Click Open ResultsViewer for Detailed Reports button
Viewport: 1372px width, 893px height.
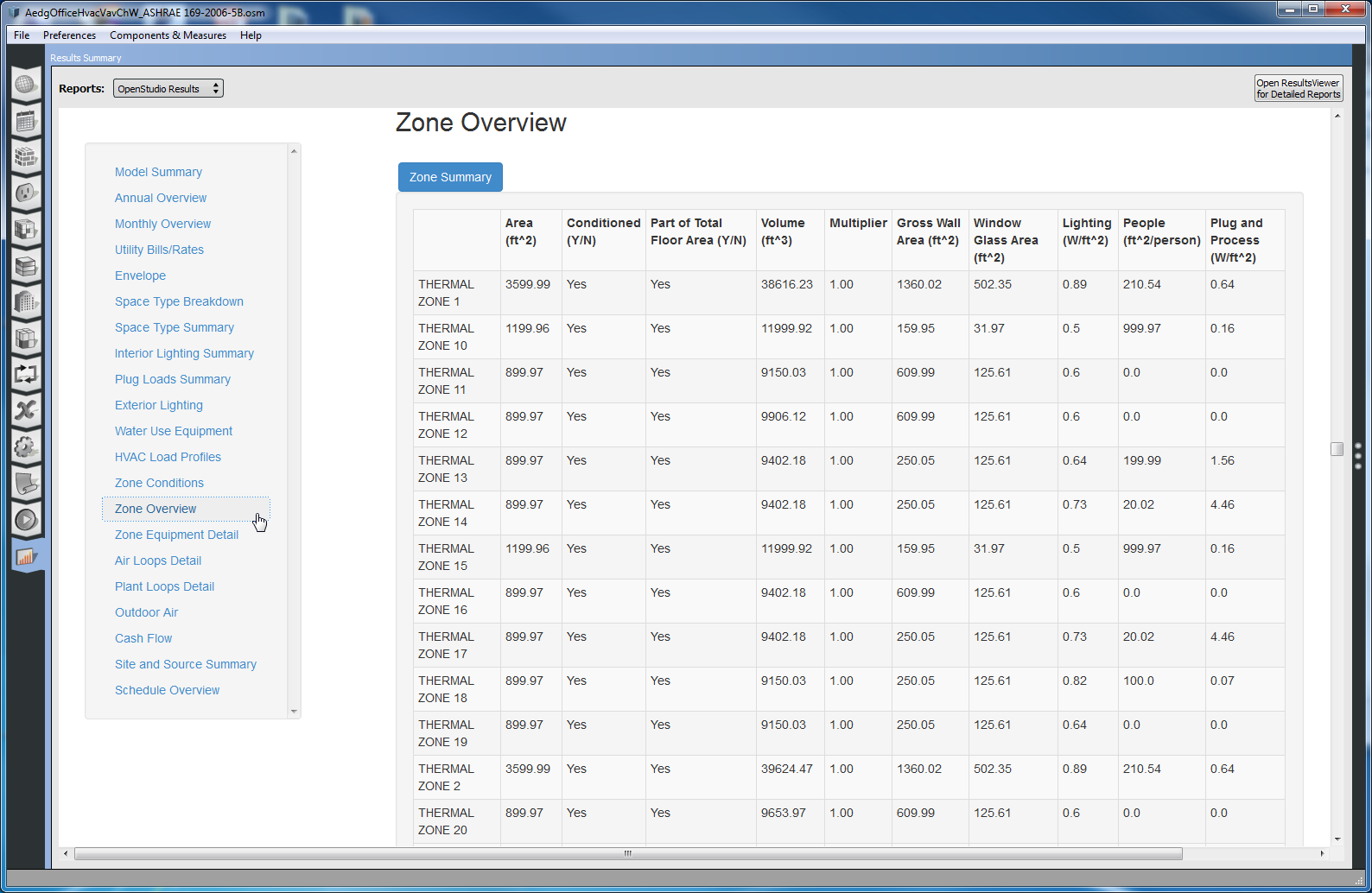[x=1298, y=89]
